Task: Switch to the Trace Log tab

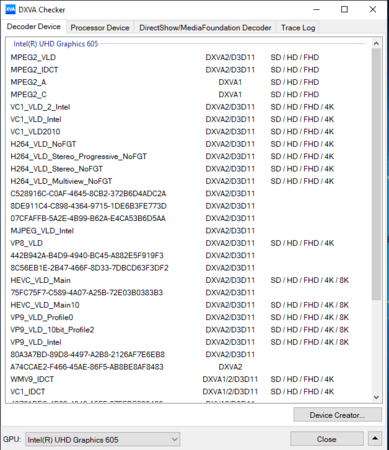Action: coord(298,28)
